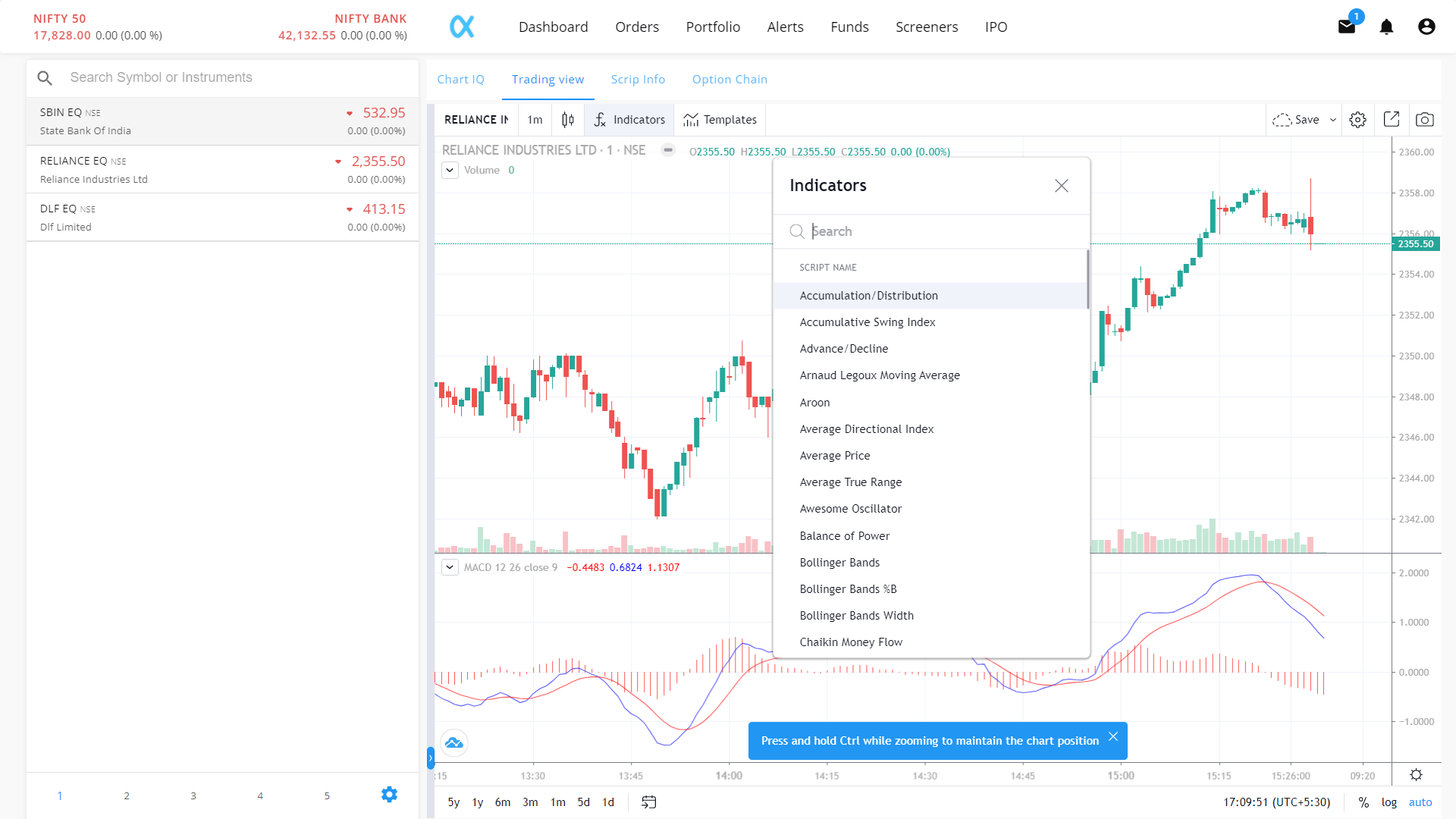Switch to the Option Chain tab
Image resolution: width=1456 pixels, height=819 pixels.
click(729, 79)
